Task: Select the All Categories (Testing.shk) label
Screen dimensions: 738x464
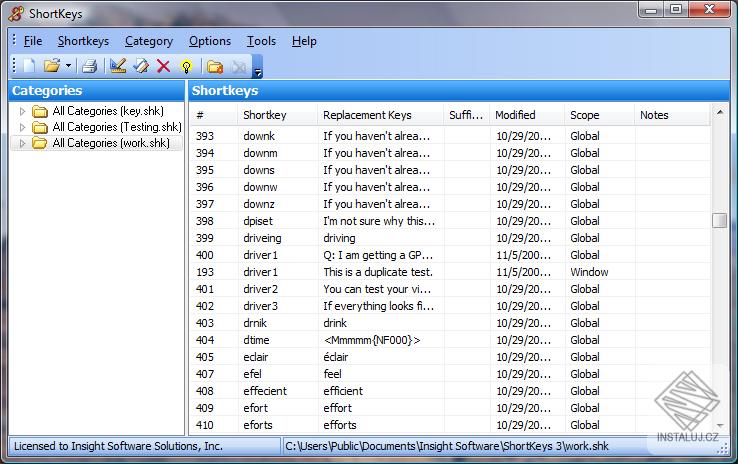Action: 117,127
